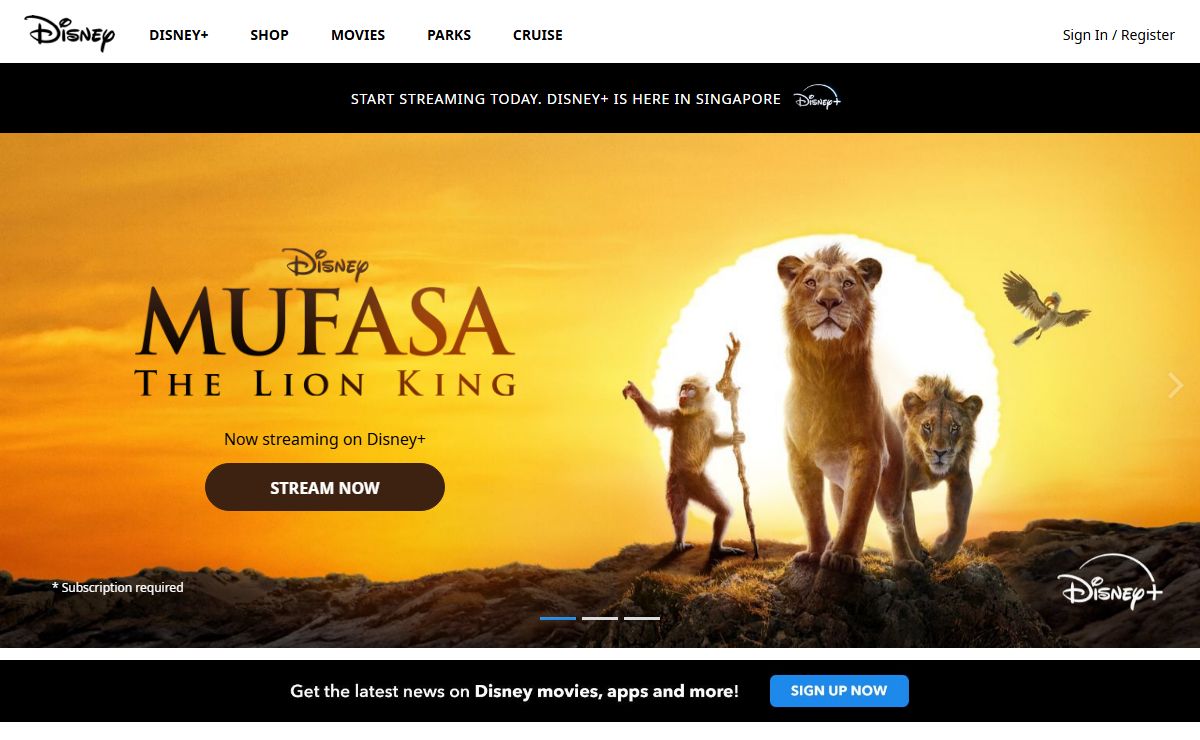Click the Disney+ logo in the black banner
This screenshot has width=1200, height=740.
(x=817, y=98)
